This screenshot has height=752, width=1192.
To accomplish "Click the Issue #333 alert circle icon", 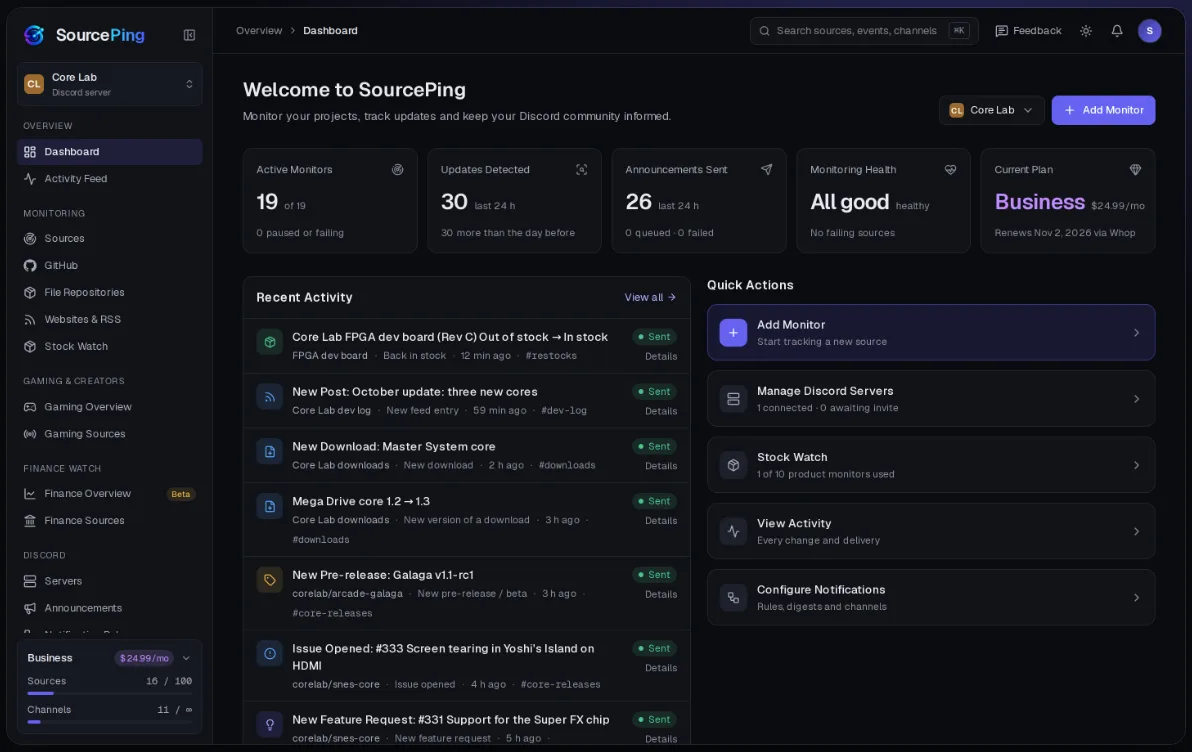I will 270,654.
